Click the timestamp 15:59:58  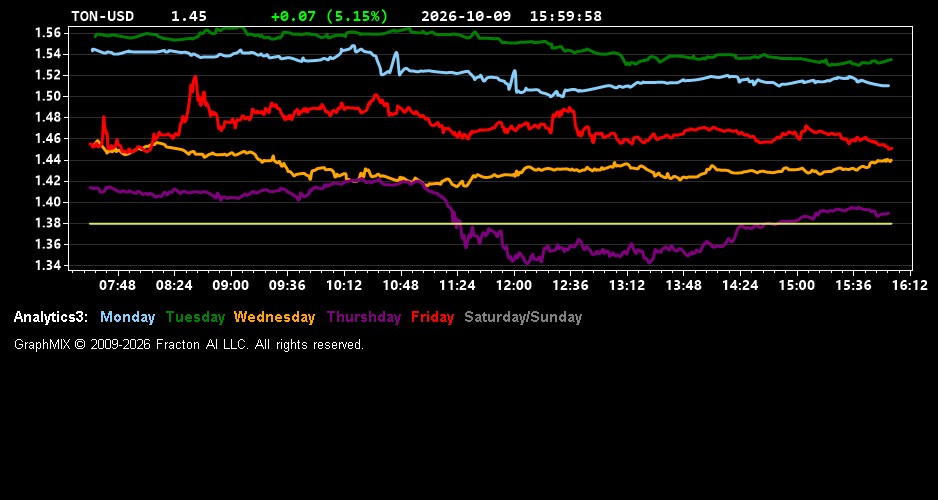click(x=565, y=16)
